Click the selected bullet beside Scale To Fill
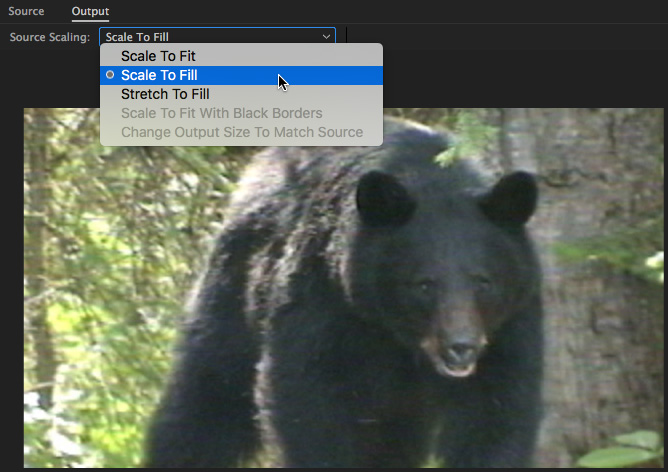 [x=110, y=75]
